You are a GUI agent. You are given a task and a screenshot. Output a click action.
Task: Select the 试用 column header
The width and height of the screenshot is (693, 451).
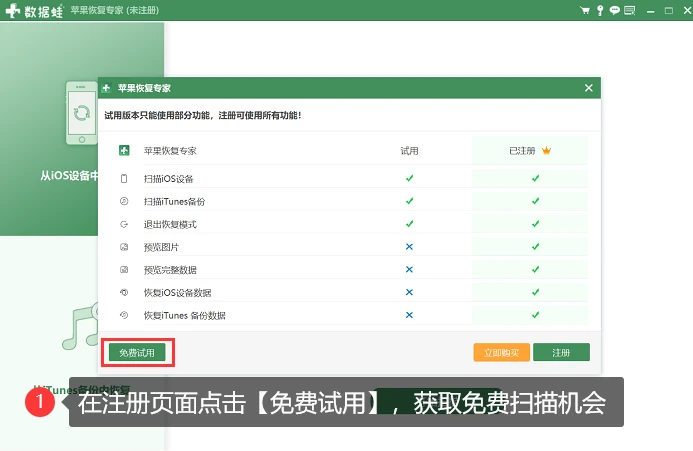point(409,151)
